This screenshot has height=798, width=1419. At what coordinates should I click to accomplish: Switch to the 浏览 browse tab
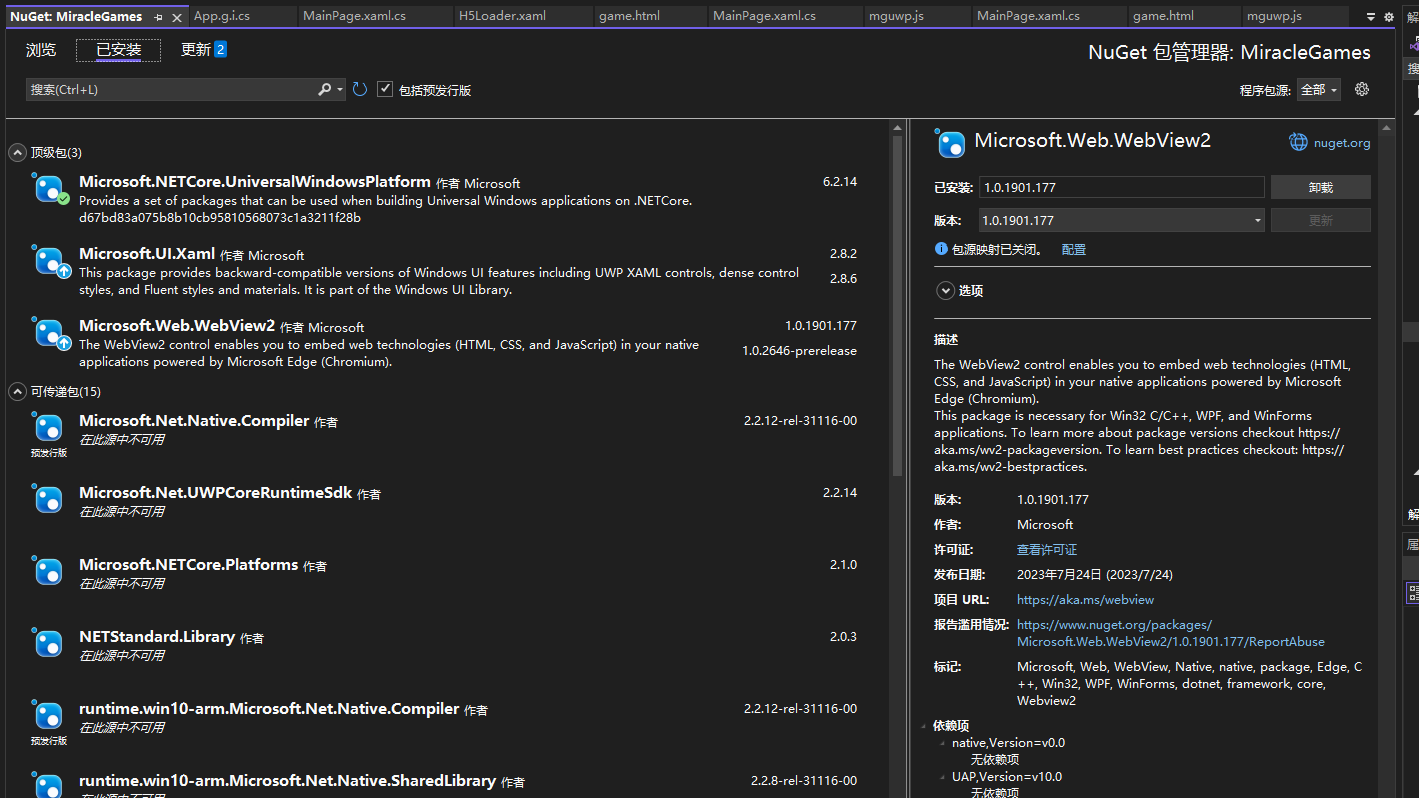pyautogui.click(x=41, y=50)
